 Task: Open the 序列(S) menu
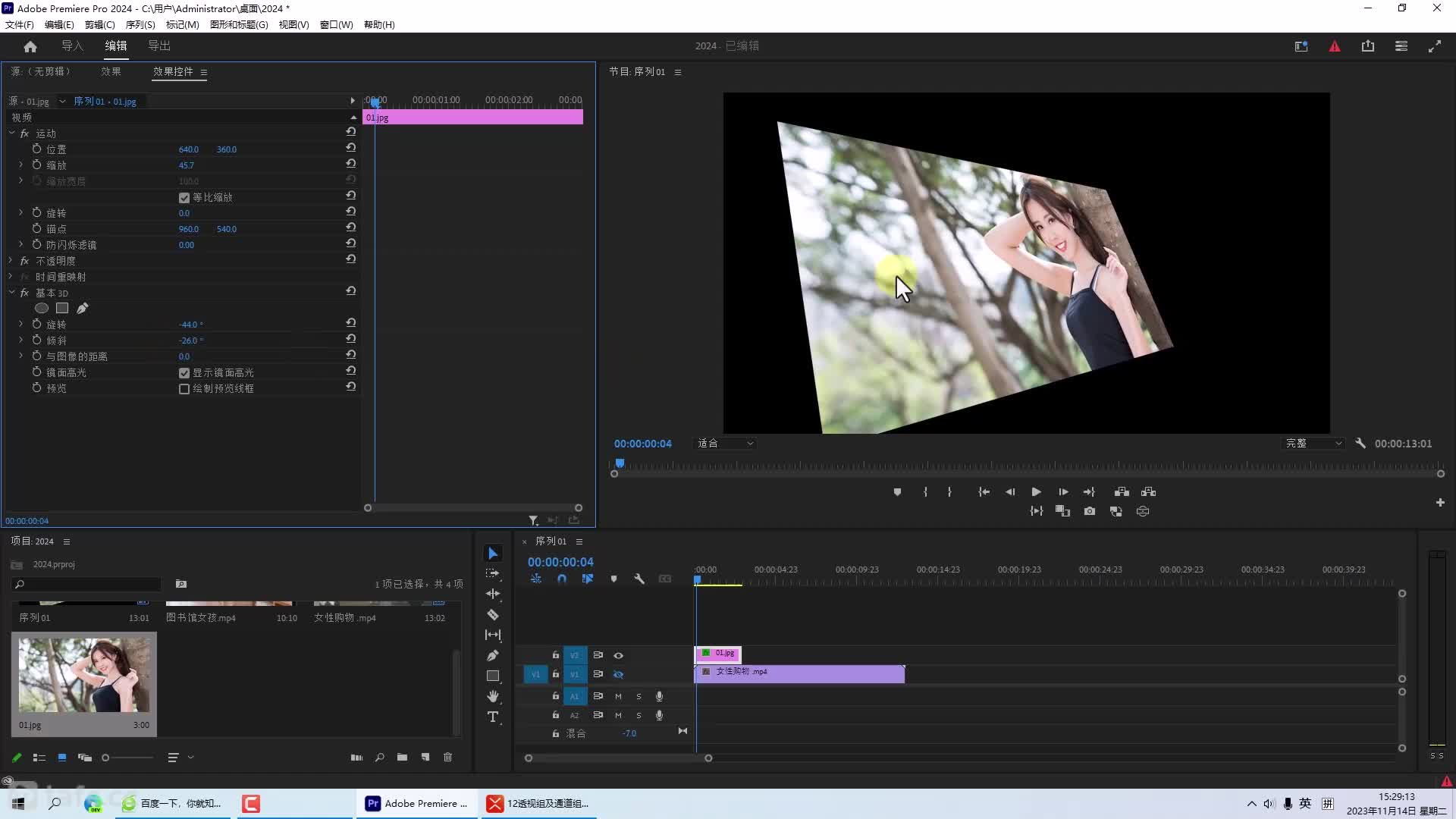(x=140, y=24)
